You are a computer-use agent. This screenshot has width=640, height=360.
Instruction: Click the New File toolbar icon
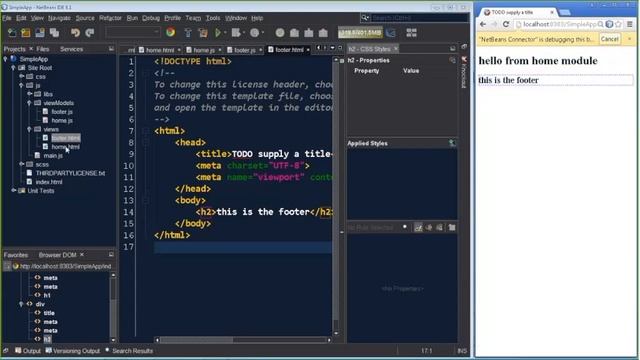[x=12, y=33]
